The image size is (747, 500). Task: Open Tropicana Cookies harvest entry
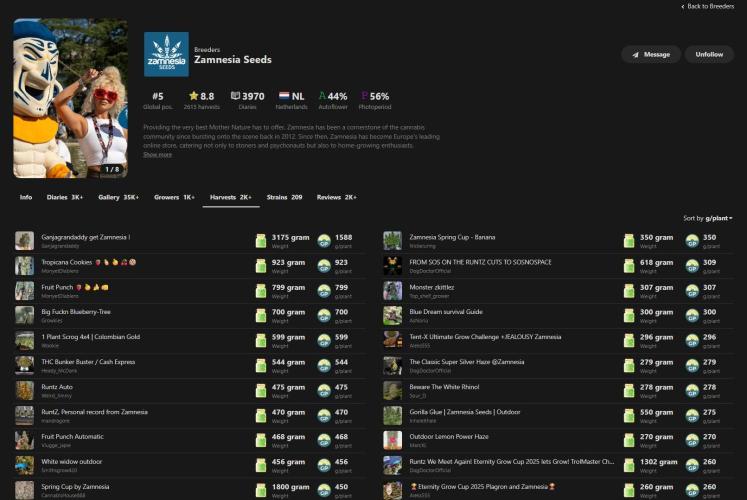89,262
